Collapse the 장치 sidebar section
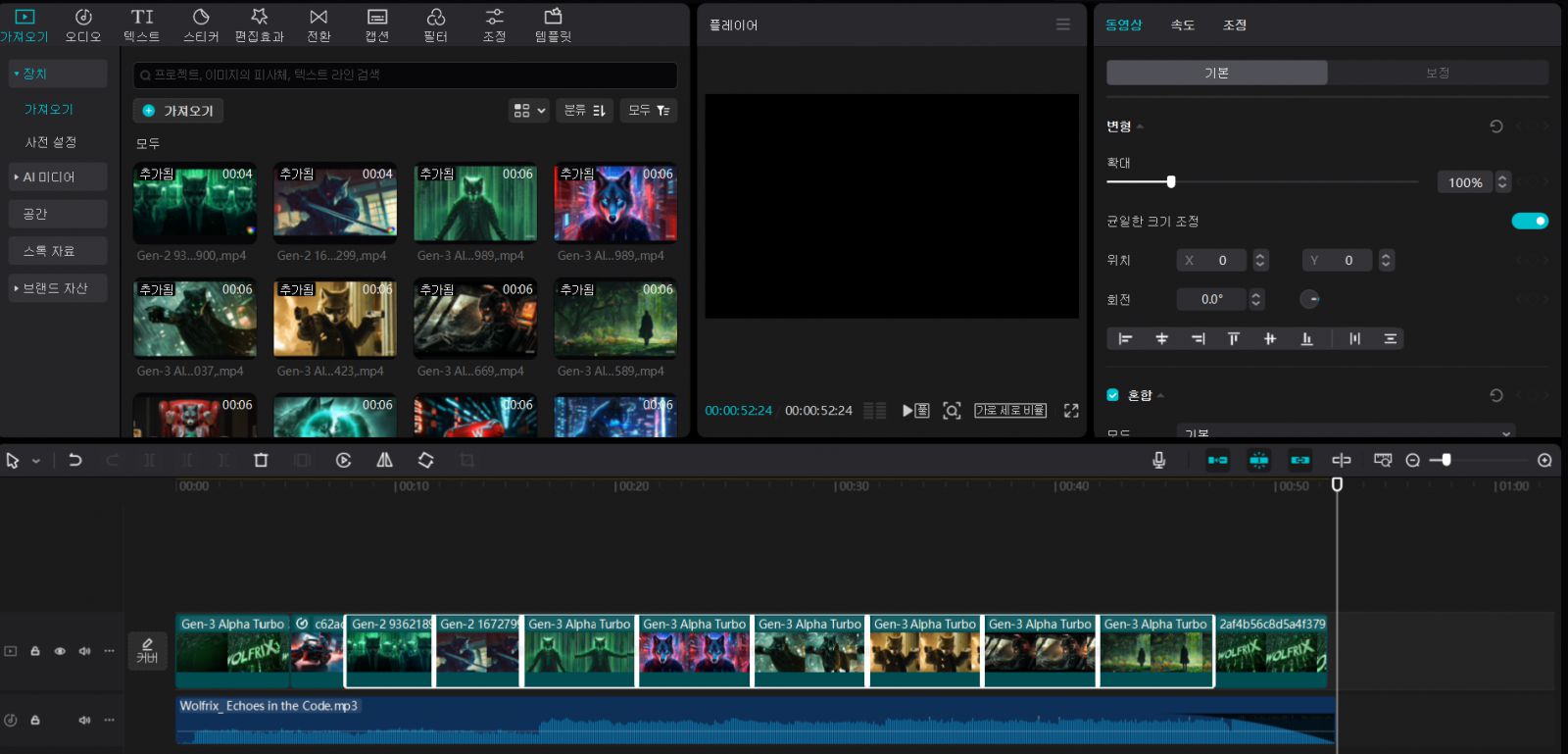This screenshot has height=754, width=1568. pos(57,74)
